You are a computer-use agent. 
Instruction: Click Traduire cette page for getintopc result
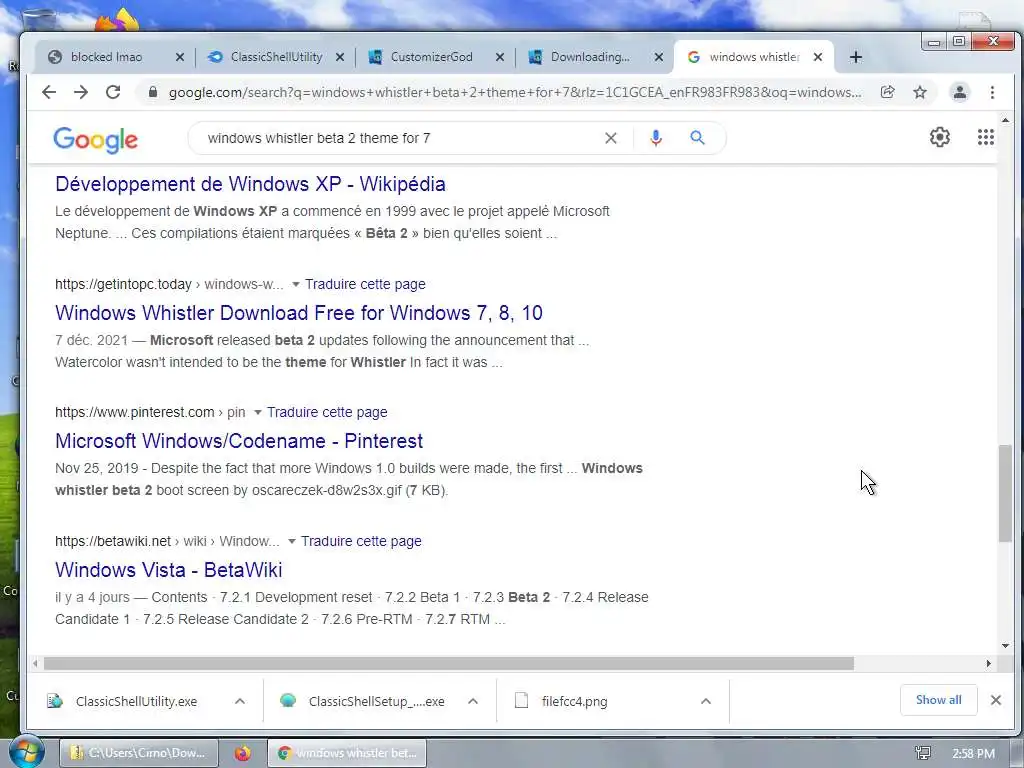pos(365,284)
